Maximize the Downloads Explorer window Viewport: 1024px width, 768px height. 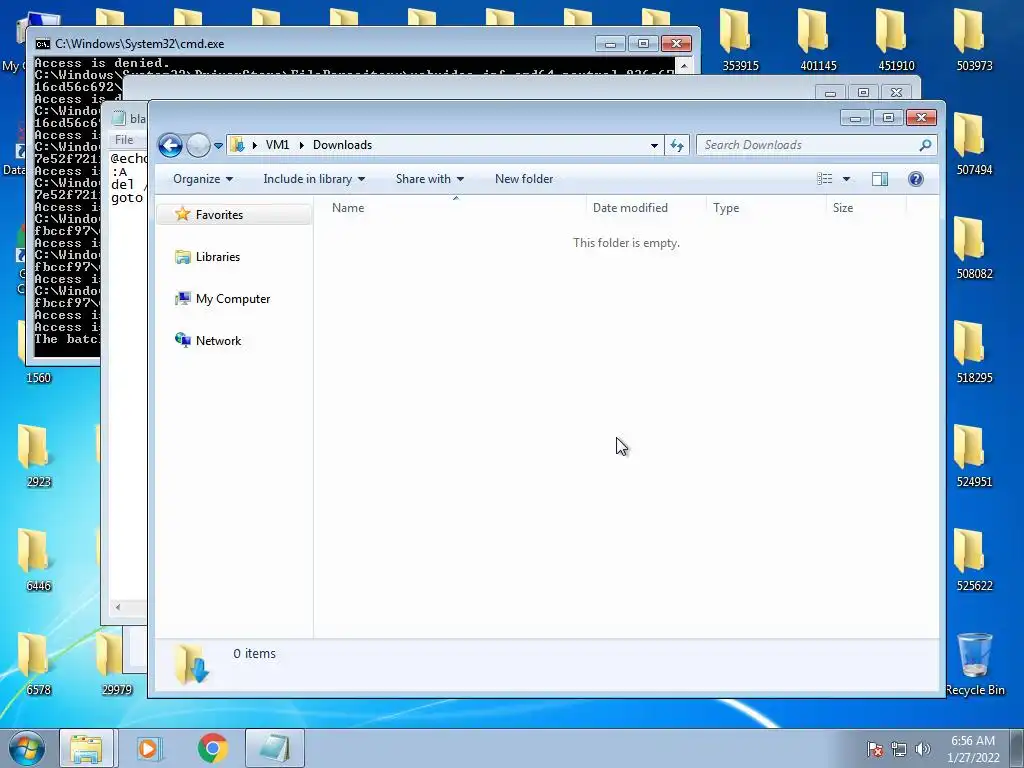(888, 118)
